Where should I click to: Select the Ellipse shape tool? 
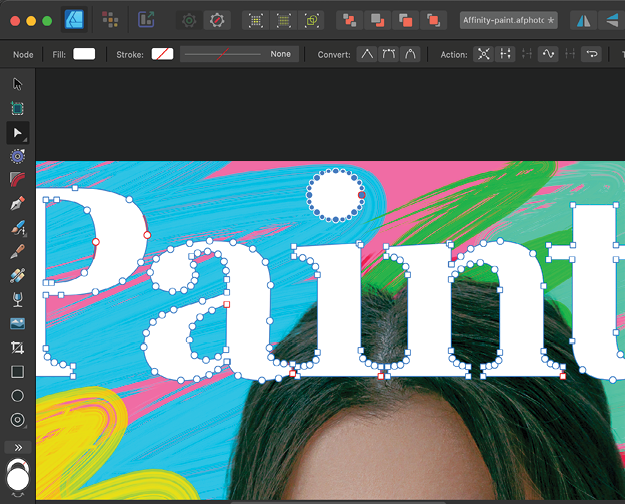click(x=17, y=395)
